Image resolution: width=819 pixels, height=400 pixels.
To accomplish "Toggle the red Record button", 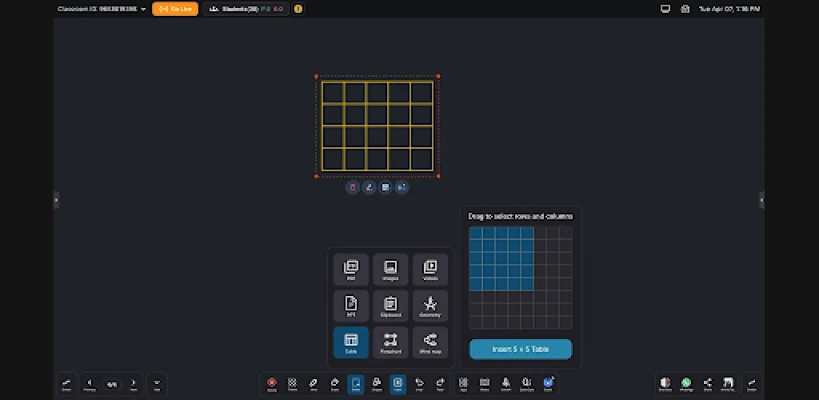I will point(272,383).
